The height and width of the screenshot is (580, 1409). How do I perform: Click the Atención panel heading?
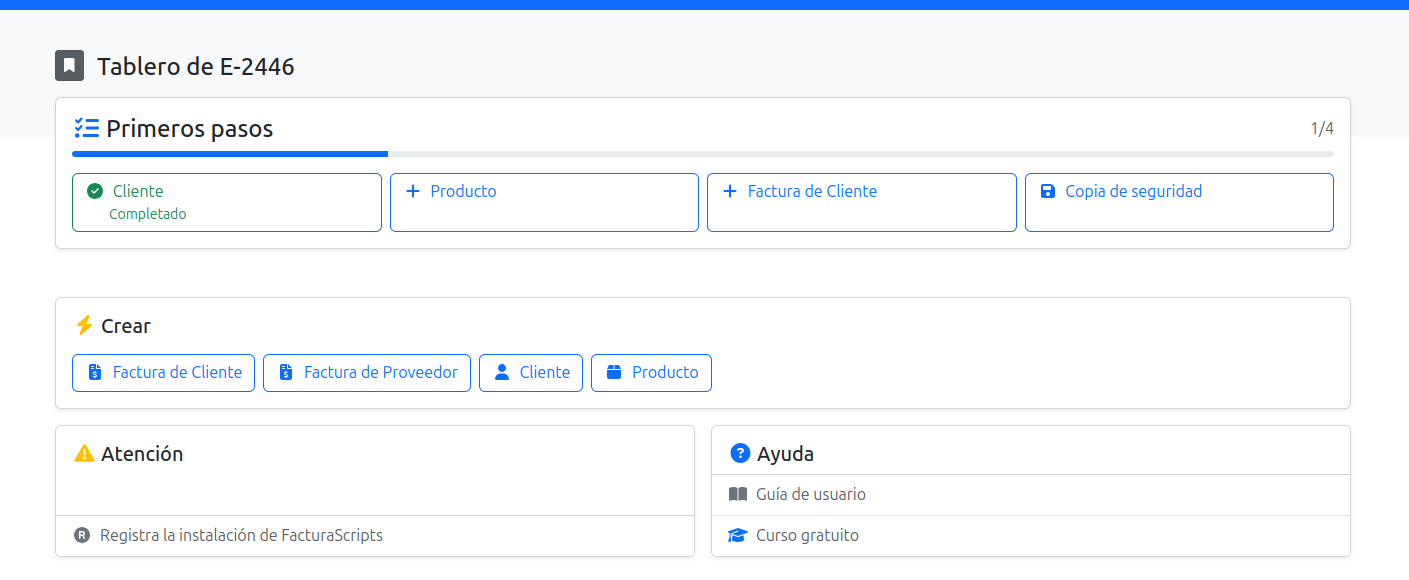click(x=142, y=454)
